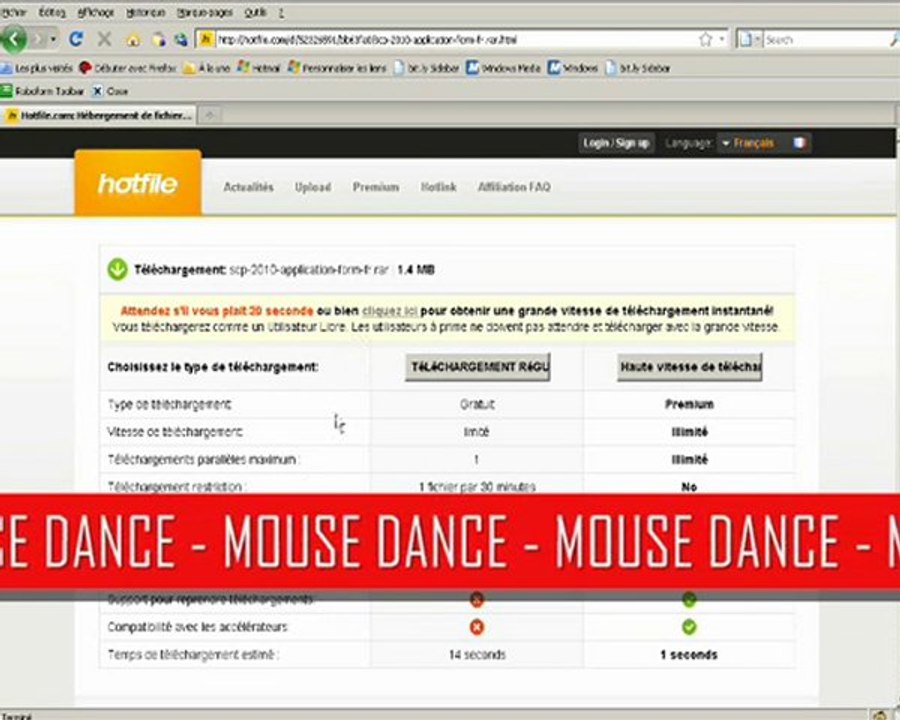This screenshot has width=900, height=720.
Task: Click the 'Gratuit' cell
Action: coord(477,404)
